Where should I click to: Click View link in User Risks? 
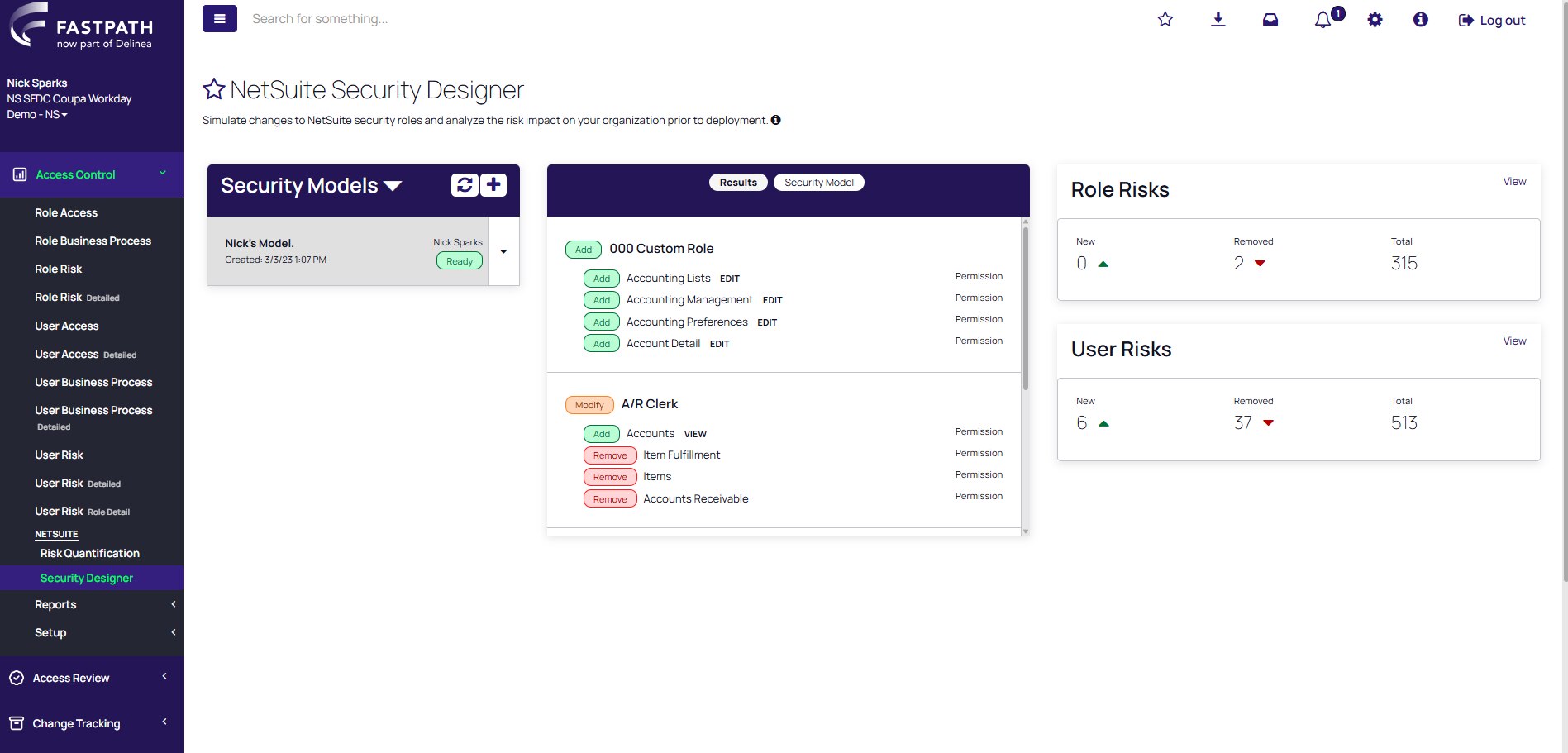tap(1514, 341)
